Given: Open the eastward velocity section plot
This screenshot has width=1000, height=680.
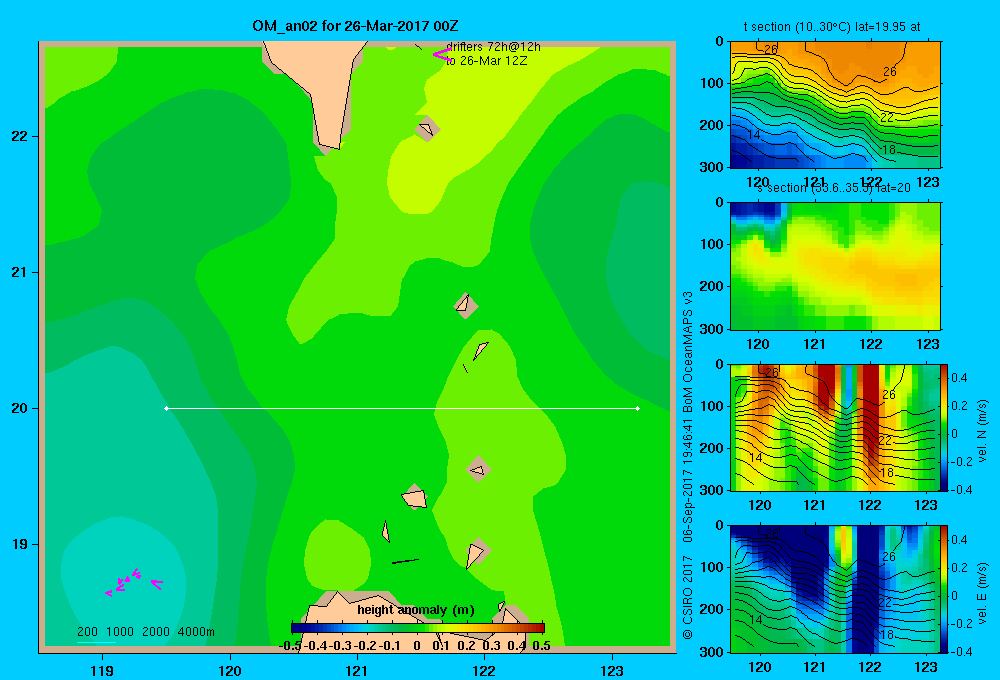Looking at the screenshot, I should coord(835,589).
